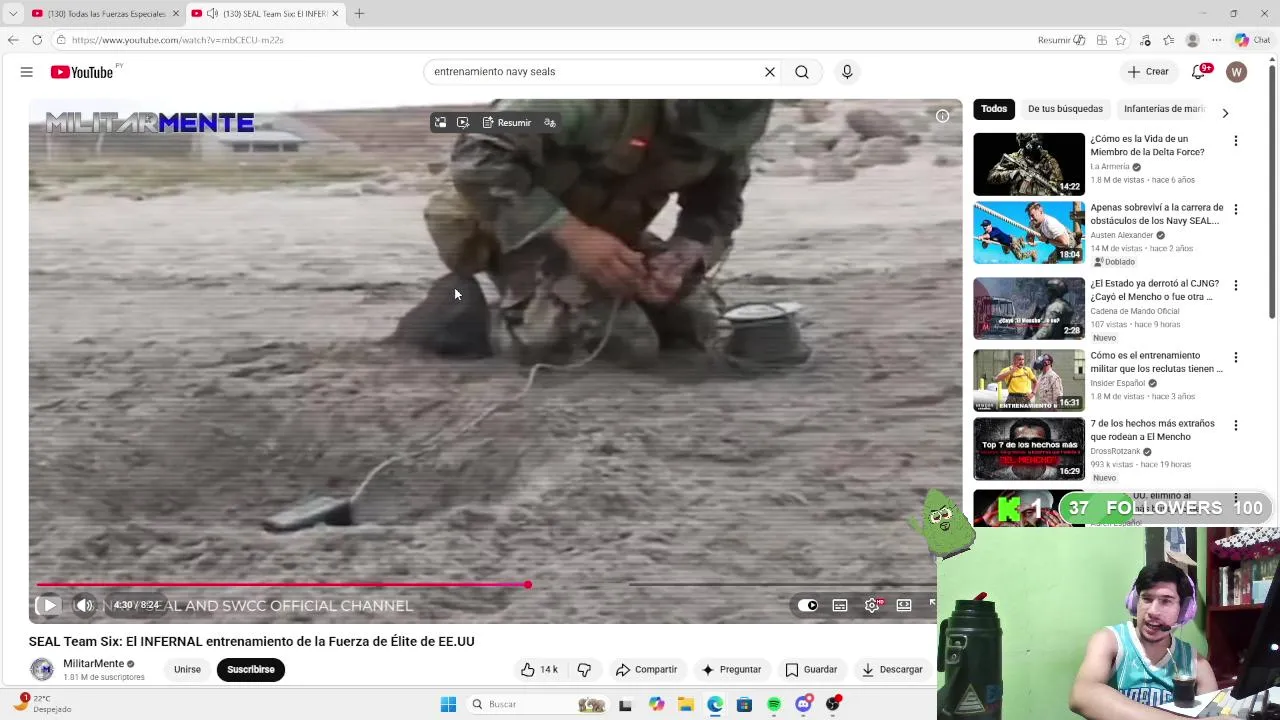This screenshot has width=1280, height=720.
Task: Dislike the video with thumbs down
Action: pos(585,670)
